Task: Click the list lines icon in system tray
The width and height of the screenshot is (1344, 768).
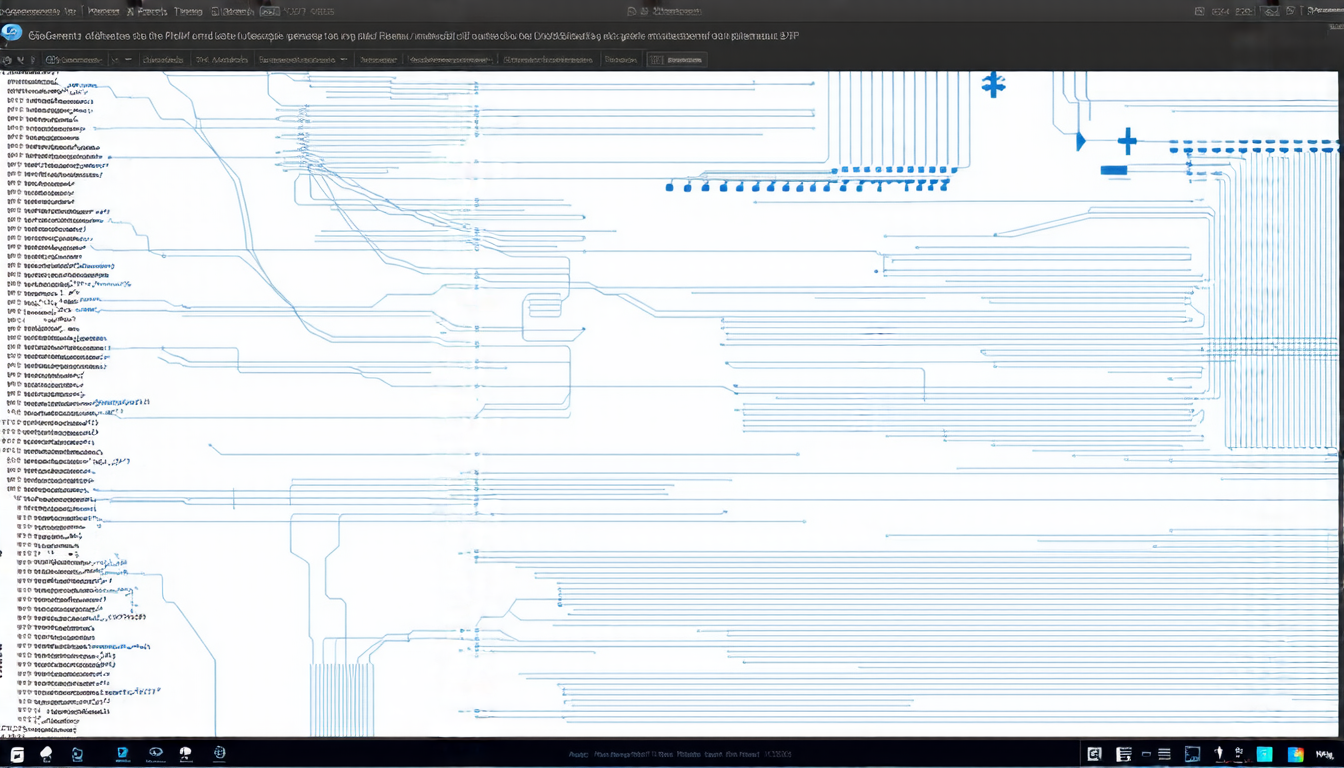Action: [1164, 754]
